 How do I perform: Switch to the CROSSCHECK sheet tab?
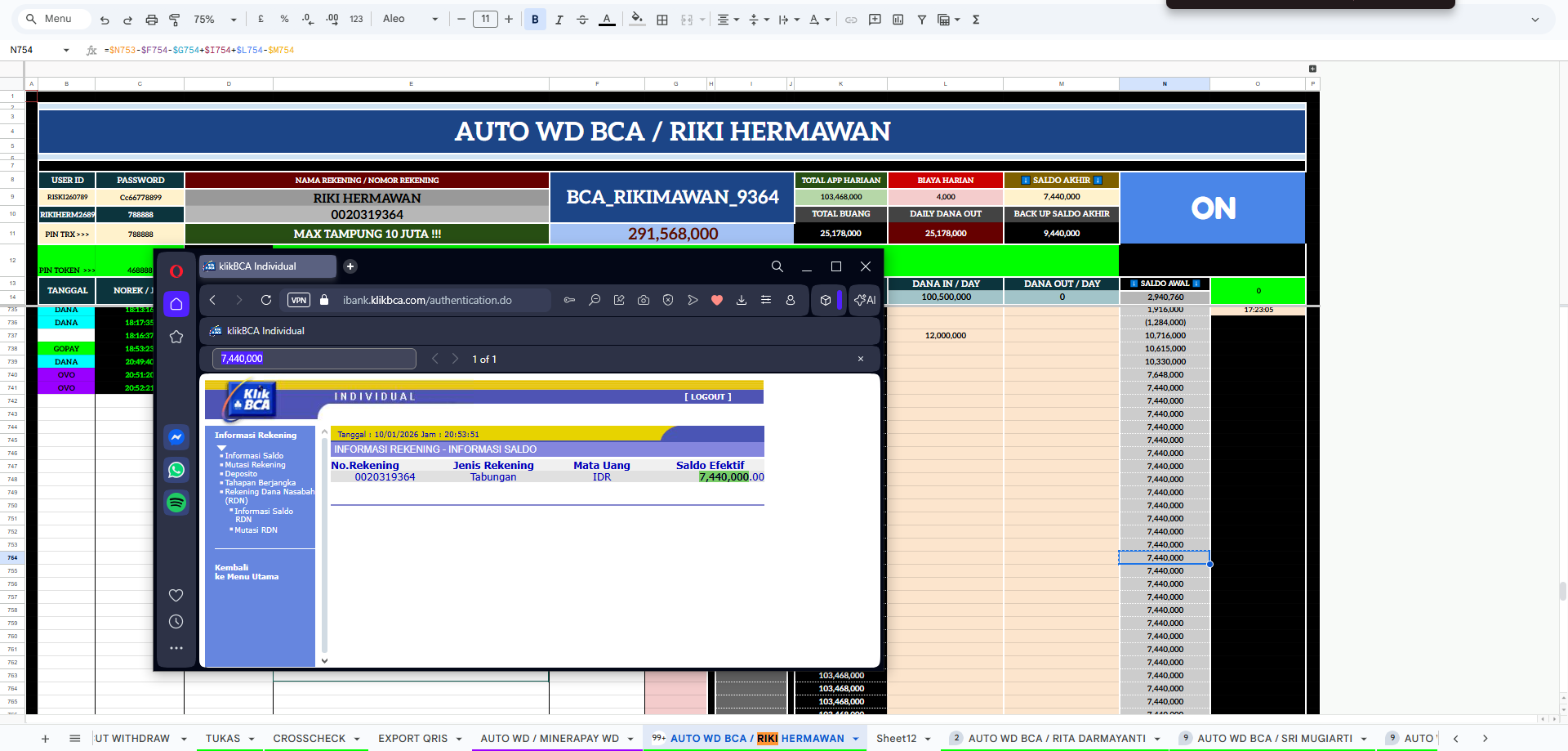click(x=309, y=738)
